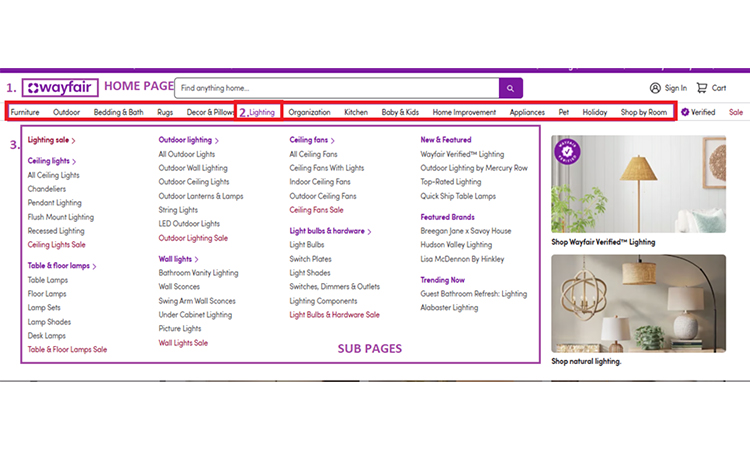
Task: Open the Switches, Dimmers & Outlets link
Action: click(x=334, y=286)
